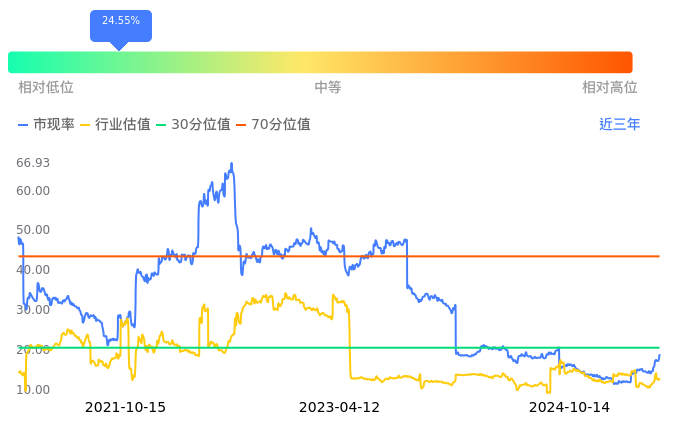Toggle the 市现率 legend series

47,125
